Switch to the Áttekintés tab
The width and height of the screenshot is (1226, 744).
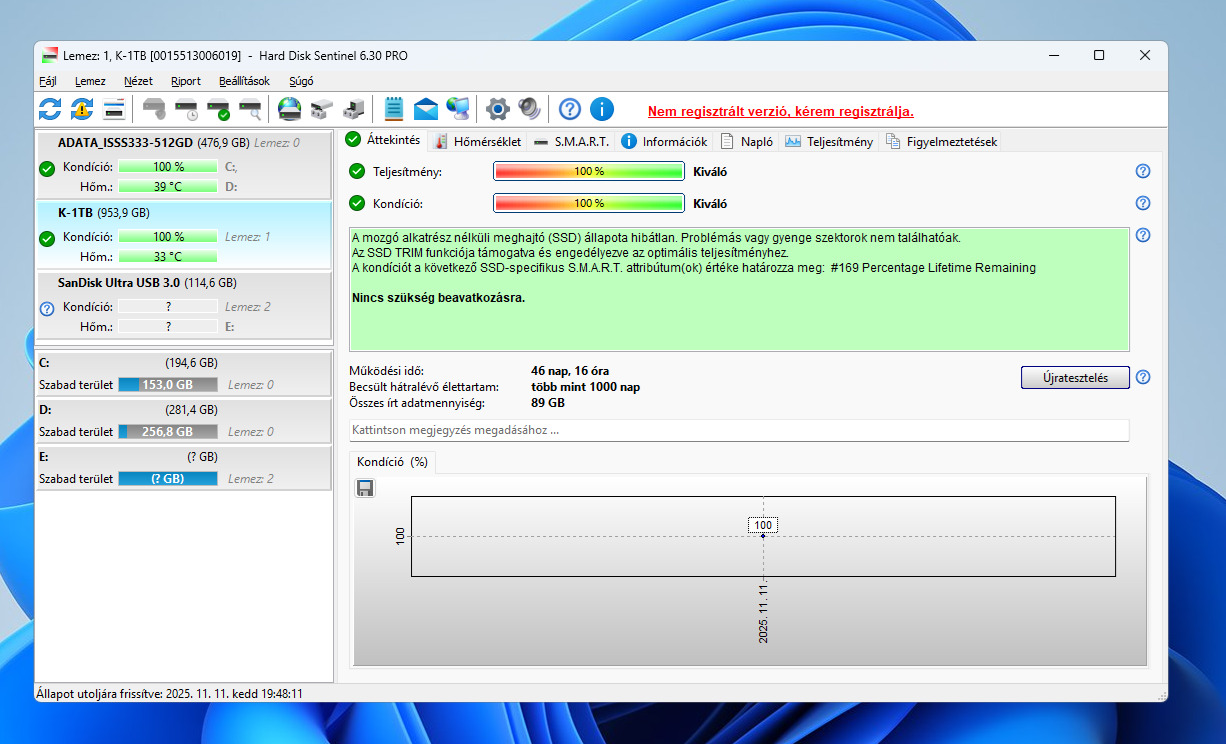point(383,140)
